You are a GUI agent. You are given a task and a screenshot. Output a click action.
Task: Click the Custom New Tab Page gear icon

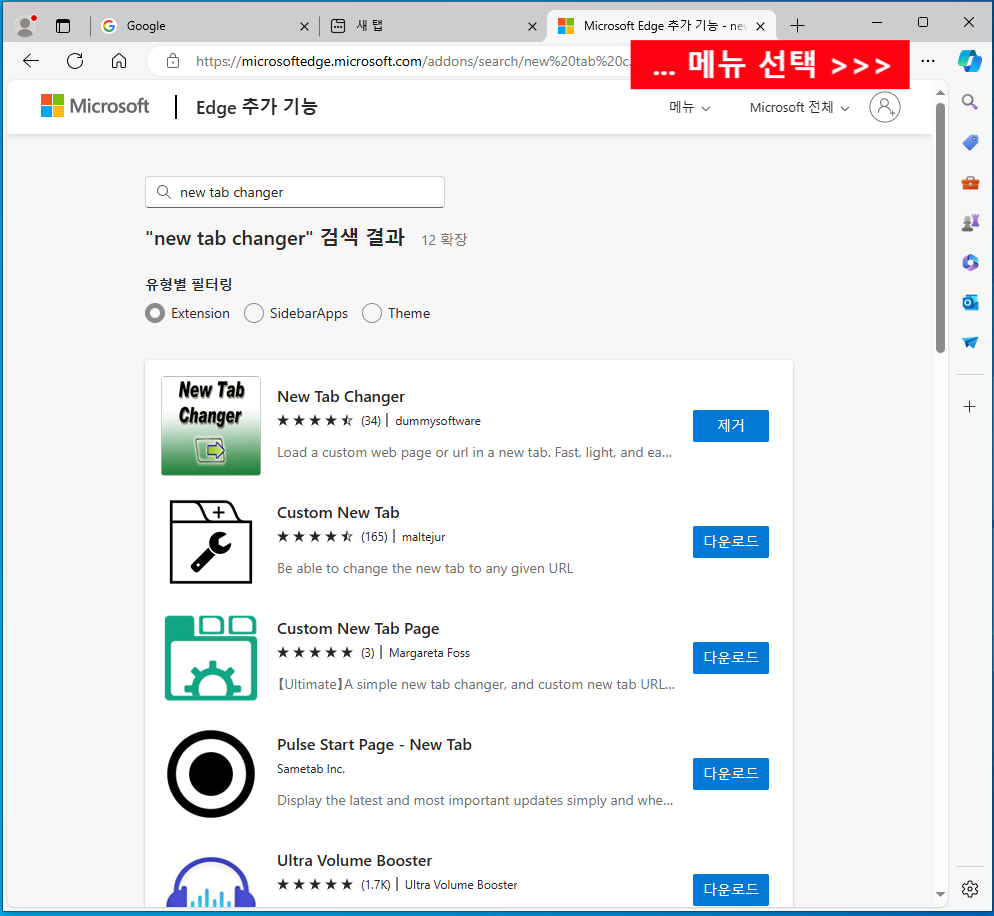[211, 657]
